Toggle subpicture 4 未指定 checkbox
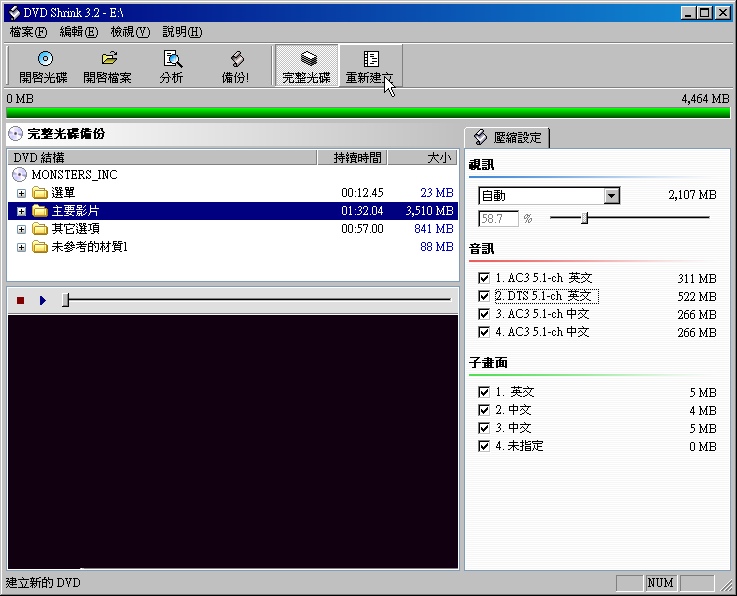The width and height of the screenshot is (737, 596). pos(484,446)
